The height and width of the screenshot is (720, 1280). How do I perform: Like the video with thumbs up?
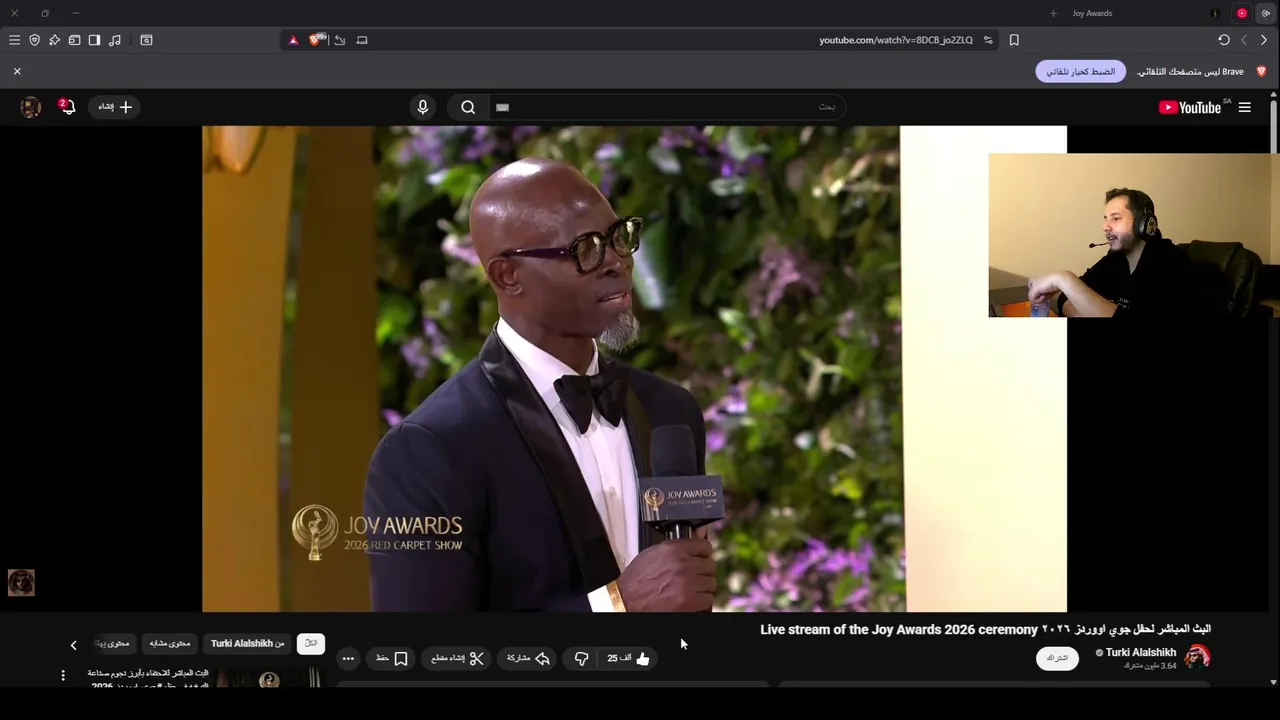629,658
